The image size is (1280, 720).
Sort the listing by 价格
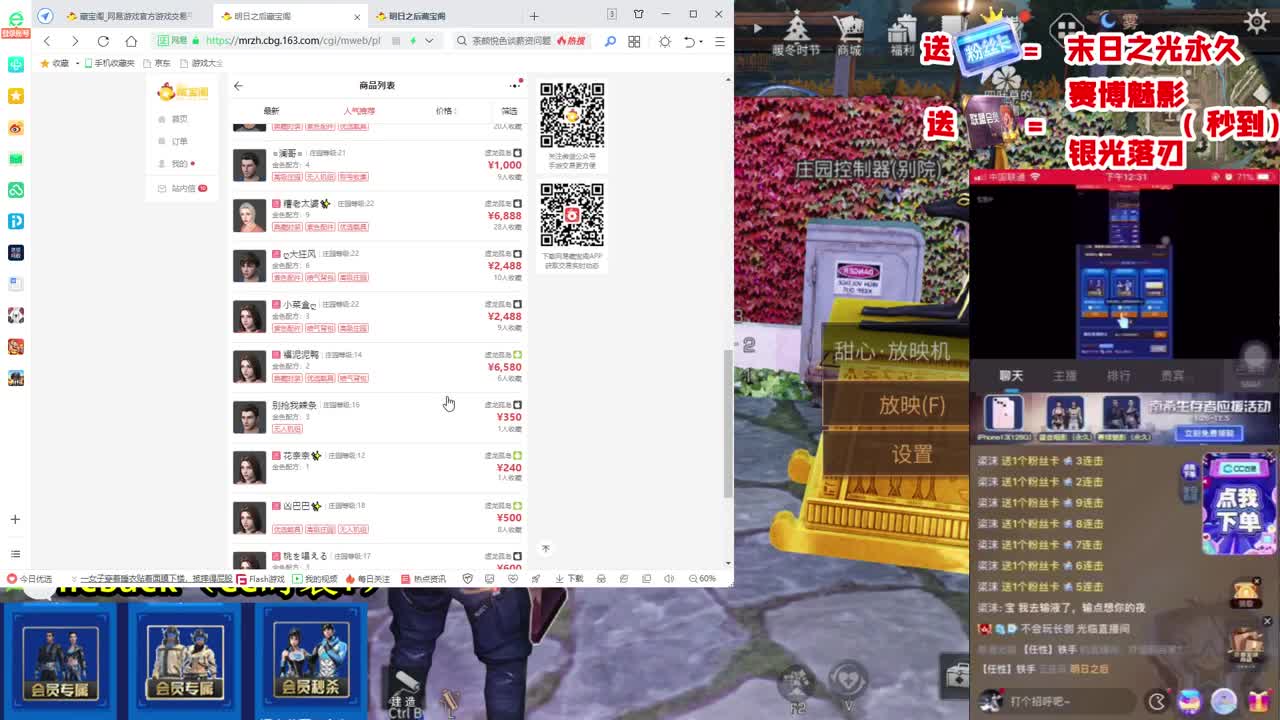[x=445, y=111]
